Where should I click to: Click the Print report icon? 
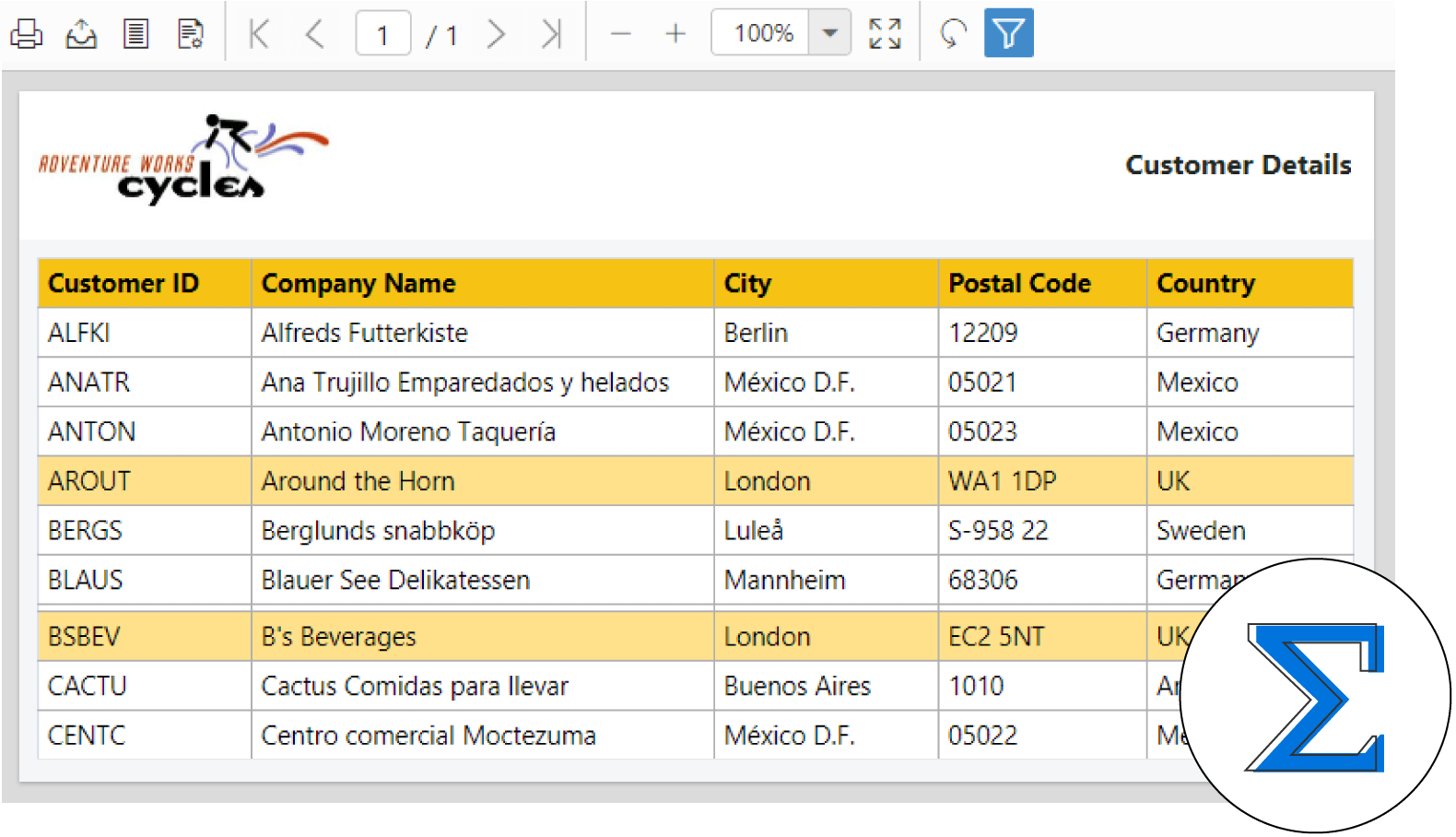click(x=26, y=34)
